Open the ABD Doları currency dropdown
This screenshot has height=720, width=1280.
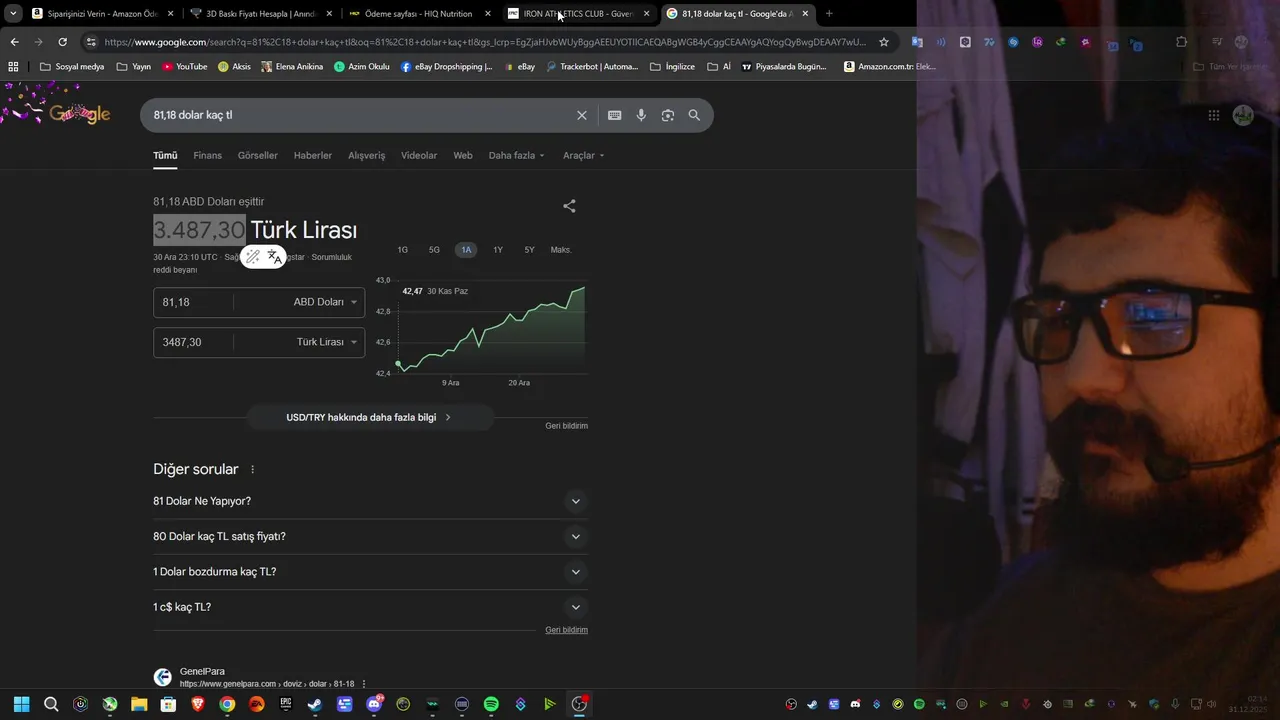pyautogui.click(x=324, y=302)
